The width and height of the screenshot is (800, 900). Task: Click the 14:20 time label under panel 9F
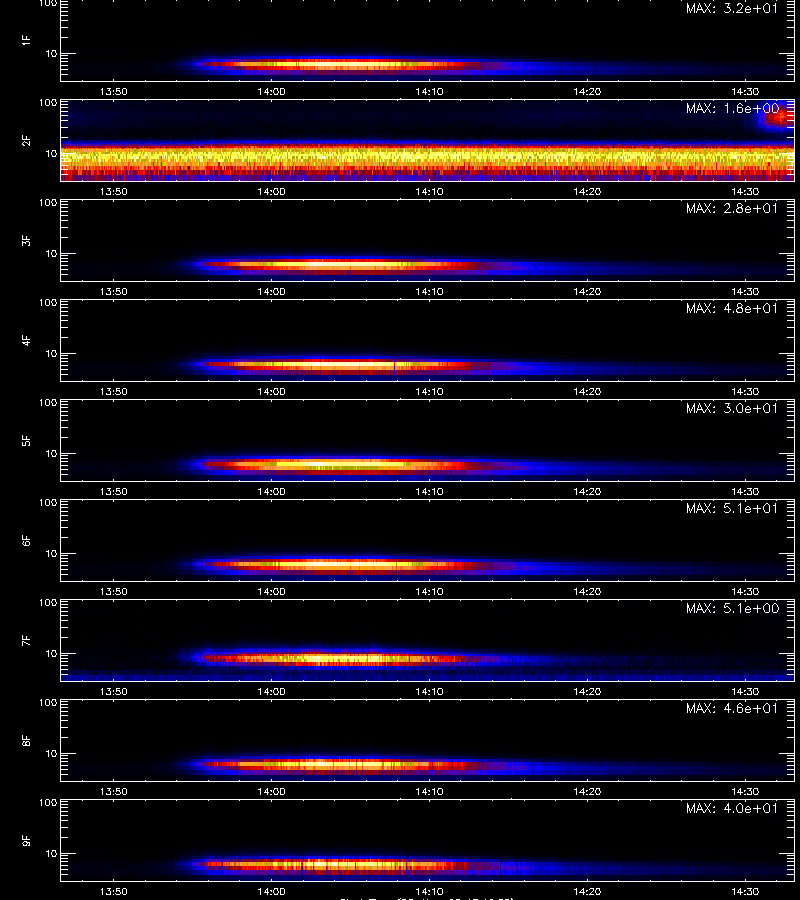tap(587, 892)
